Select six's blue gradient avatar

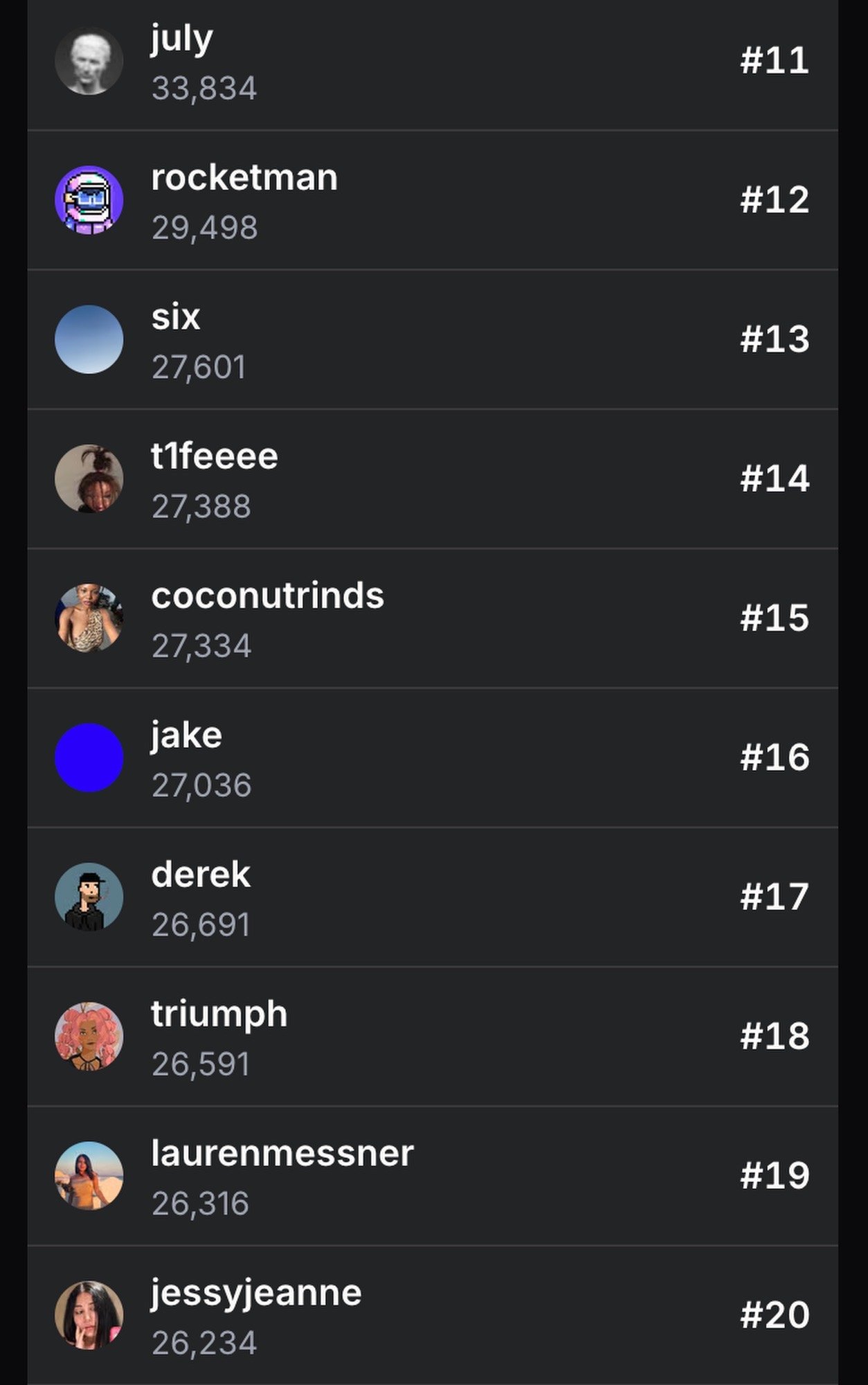tap(89, 339)
